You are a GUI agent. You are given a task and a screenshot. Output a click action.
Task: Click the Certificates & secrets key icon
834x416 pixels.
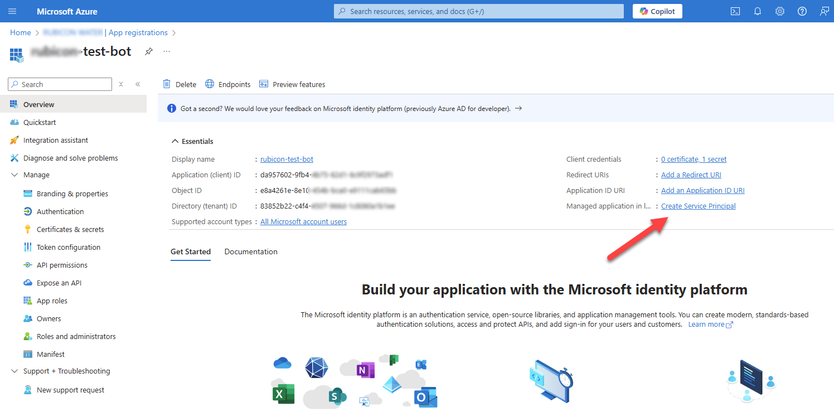pyautogui.click(x=28, y=229)
